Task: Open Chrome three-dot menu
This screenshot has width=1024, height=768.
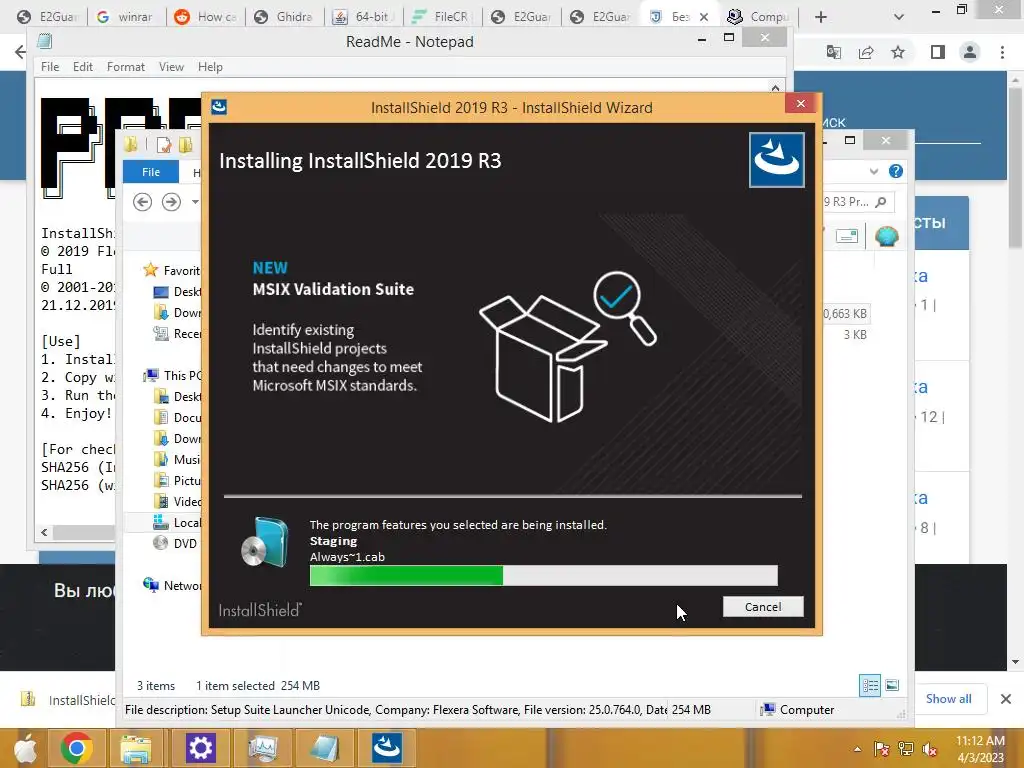Action: [1002, 52]
